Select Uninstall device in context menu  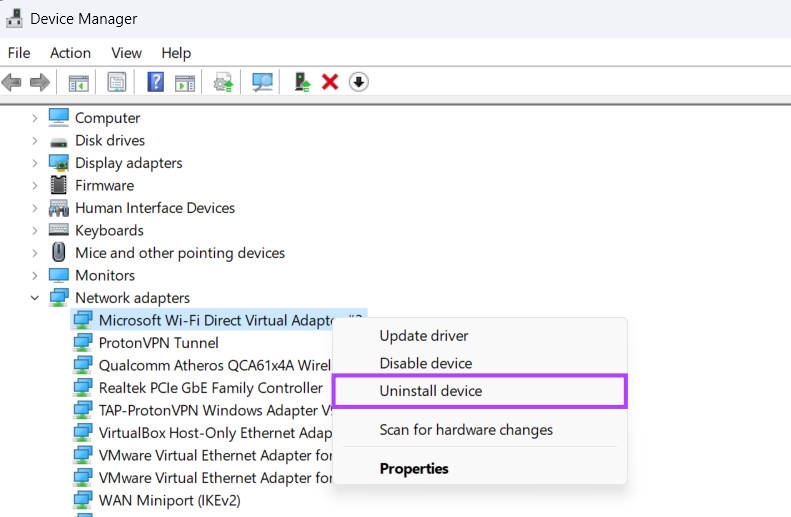(x=480, y=391)
